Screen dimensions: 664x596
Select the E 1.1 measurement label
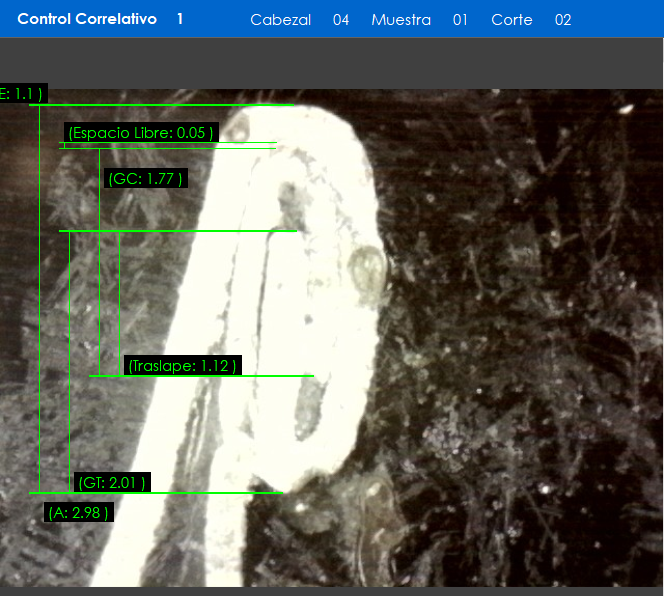point(21,94)
